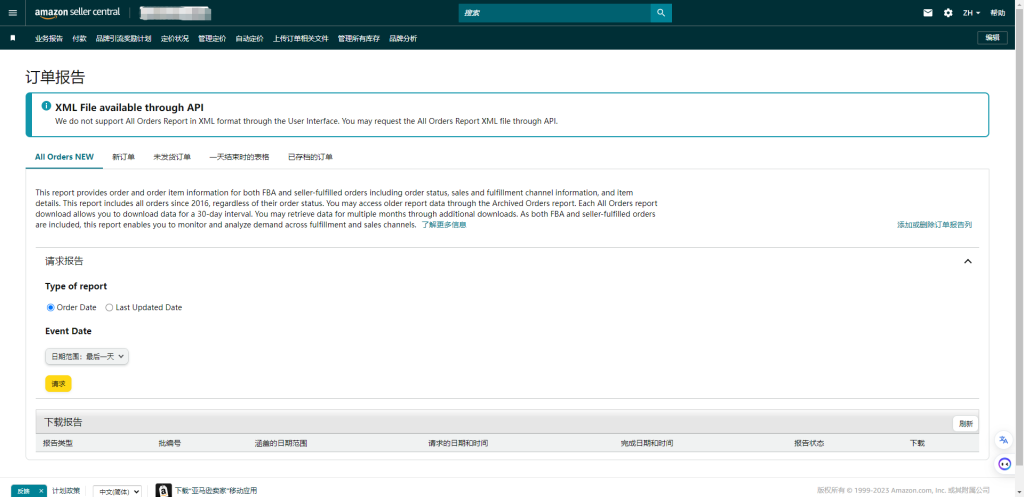Click the 刷新 refresh button
The width and height of the screenshot is (1024, 497).
[x=965, y=423]
